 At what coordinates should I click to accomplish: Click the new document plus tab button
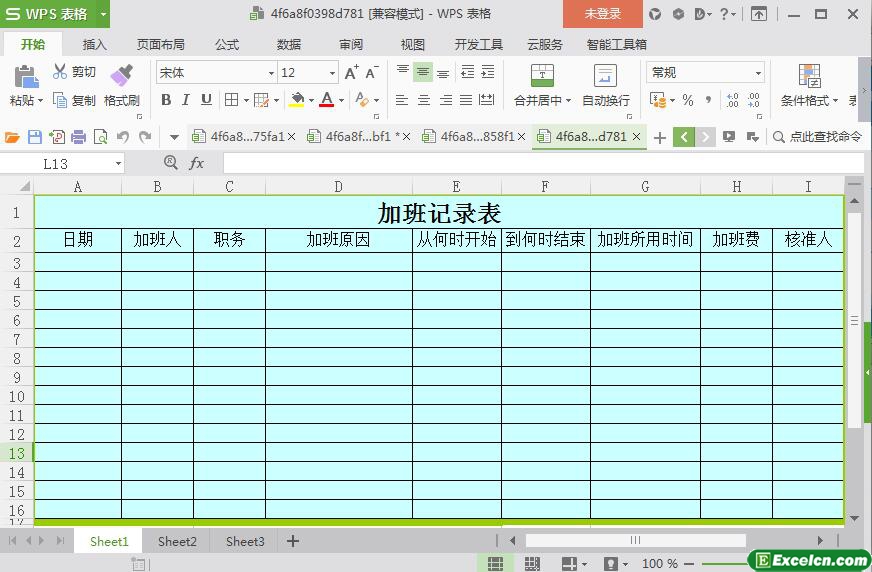pyautogui.click(x=660, y=137)
